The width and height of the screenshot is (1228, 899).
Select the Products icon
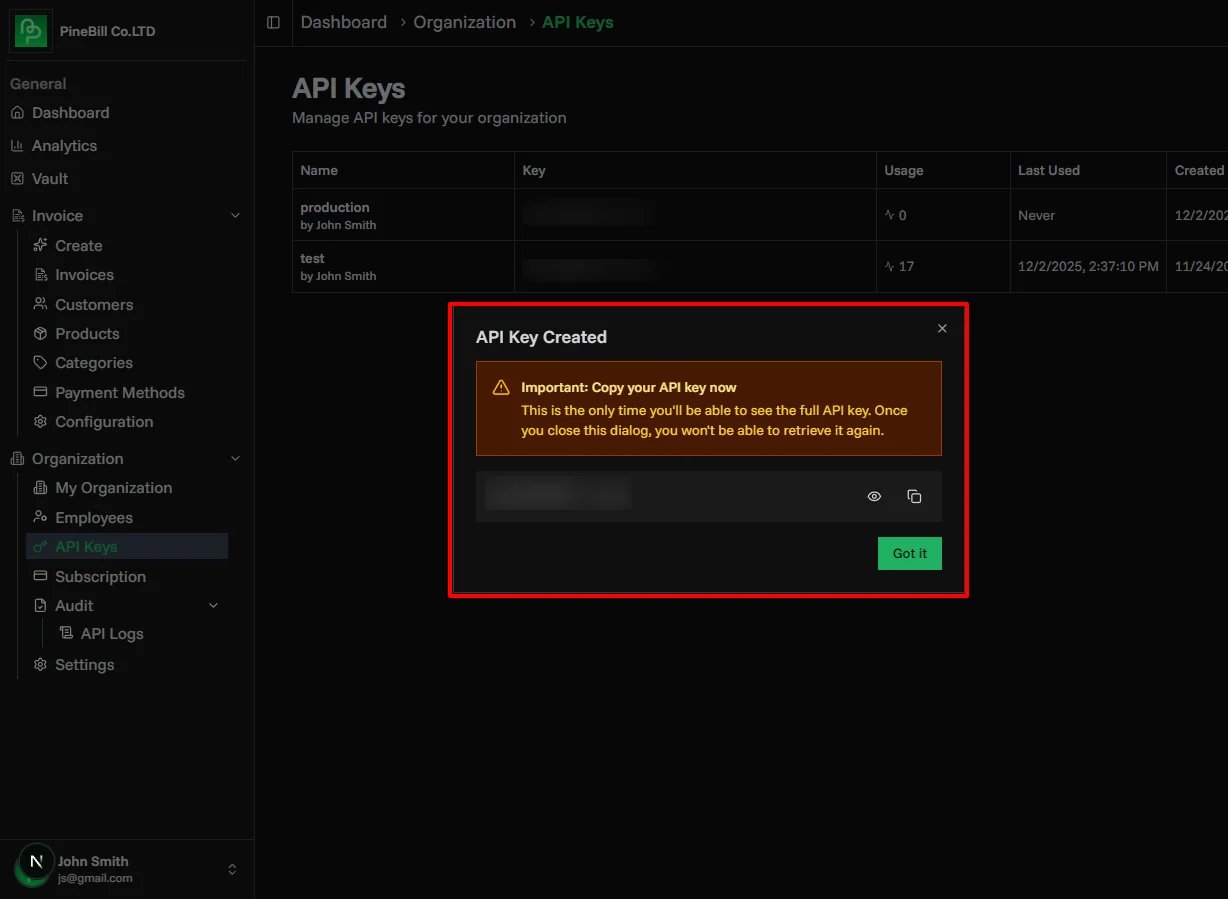click(40, 333)
